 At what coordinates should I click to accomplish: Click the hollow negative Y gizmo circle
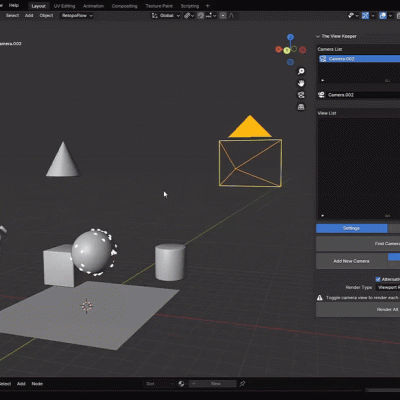coord(294,49)
